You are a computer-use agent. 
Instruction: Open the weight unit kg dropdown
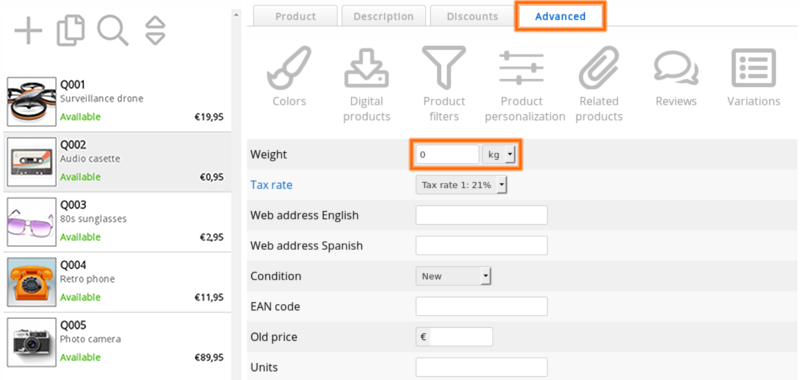(x=499, y=154)
